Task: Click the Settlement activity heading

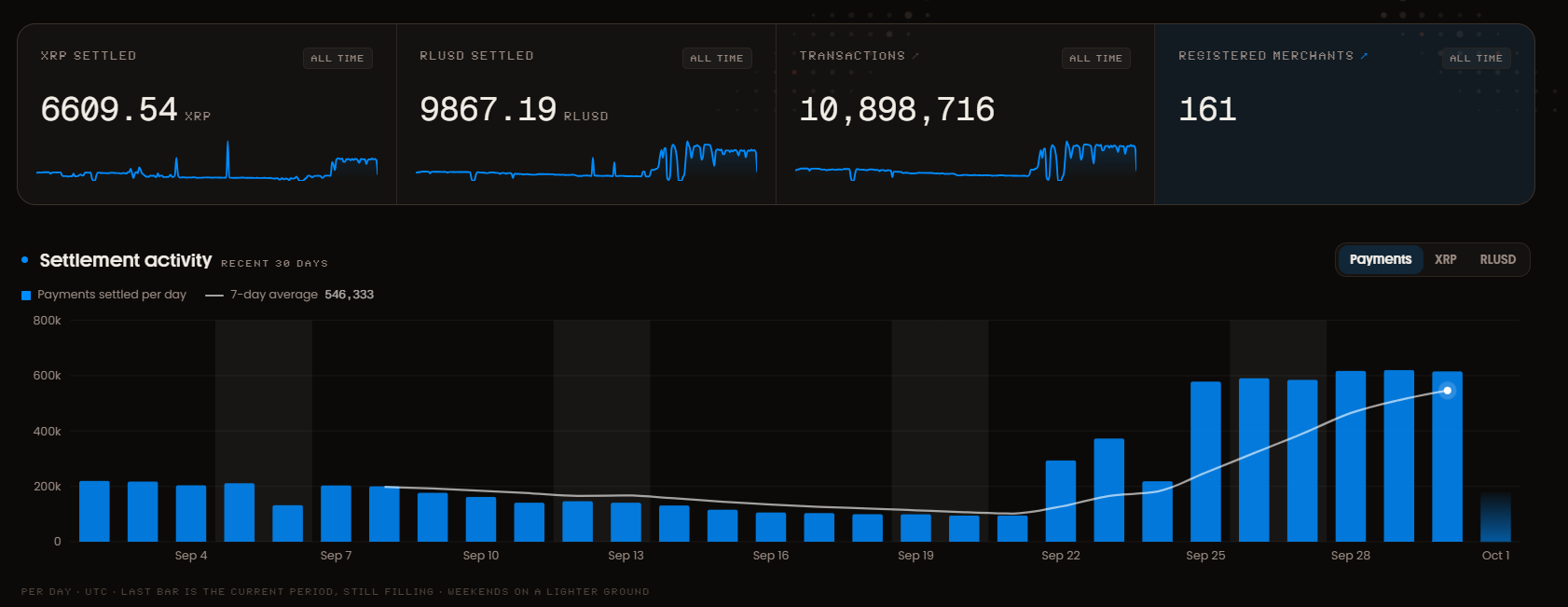Action: click(126, 260)
